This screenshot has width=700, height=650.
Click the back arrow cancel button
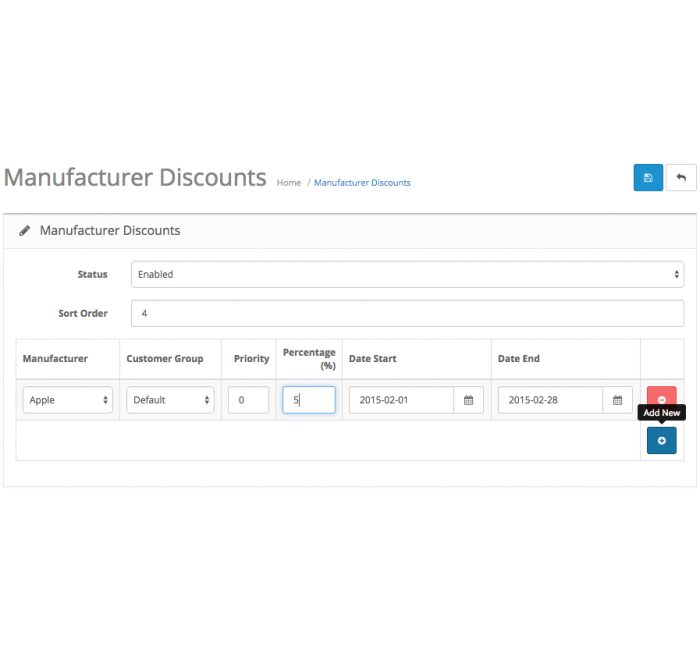pos(681,178)
